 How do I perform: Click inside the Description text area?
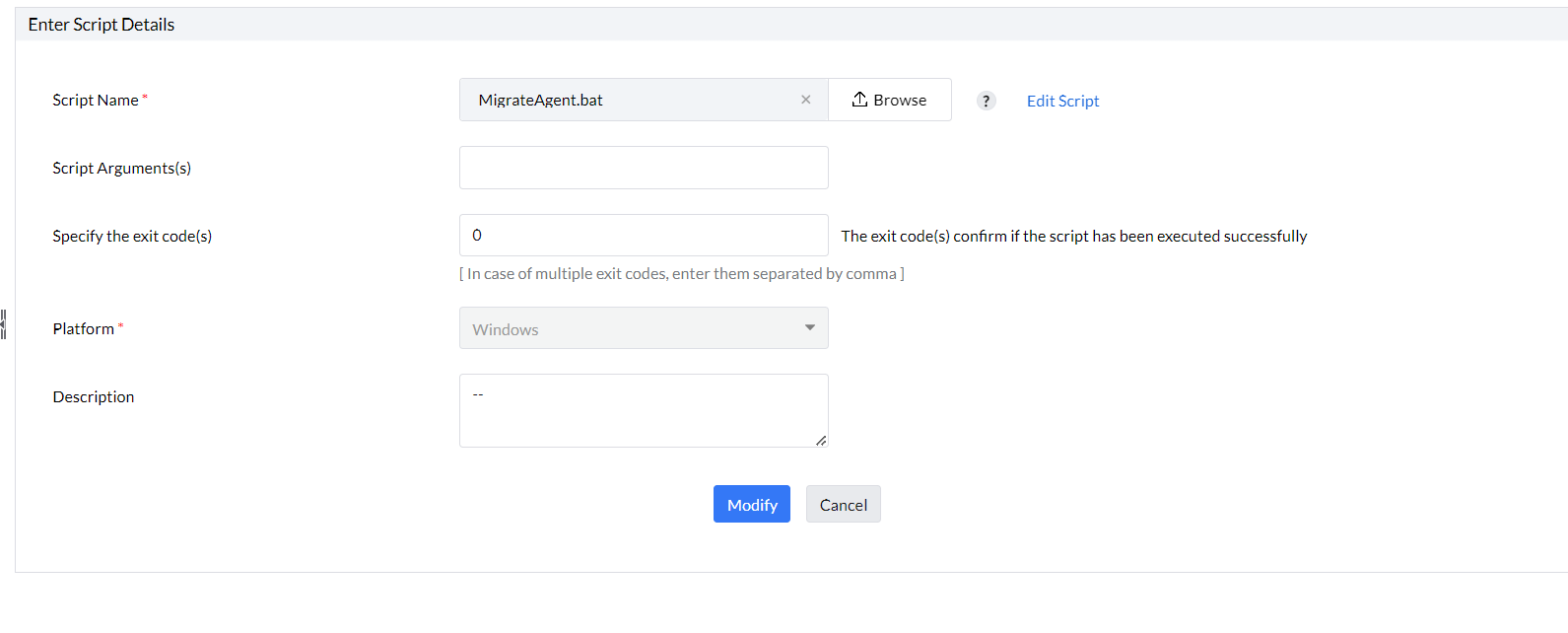pyautogui.click(x=643, y=410)
